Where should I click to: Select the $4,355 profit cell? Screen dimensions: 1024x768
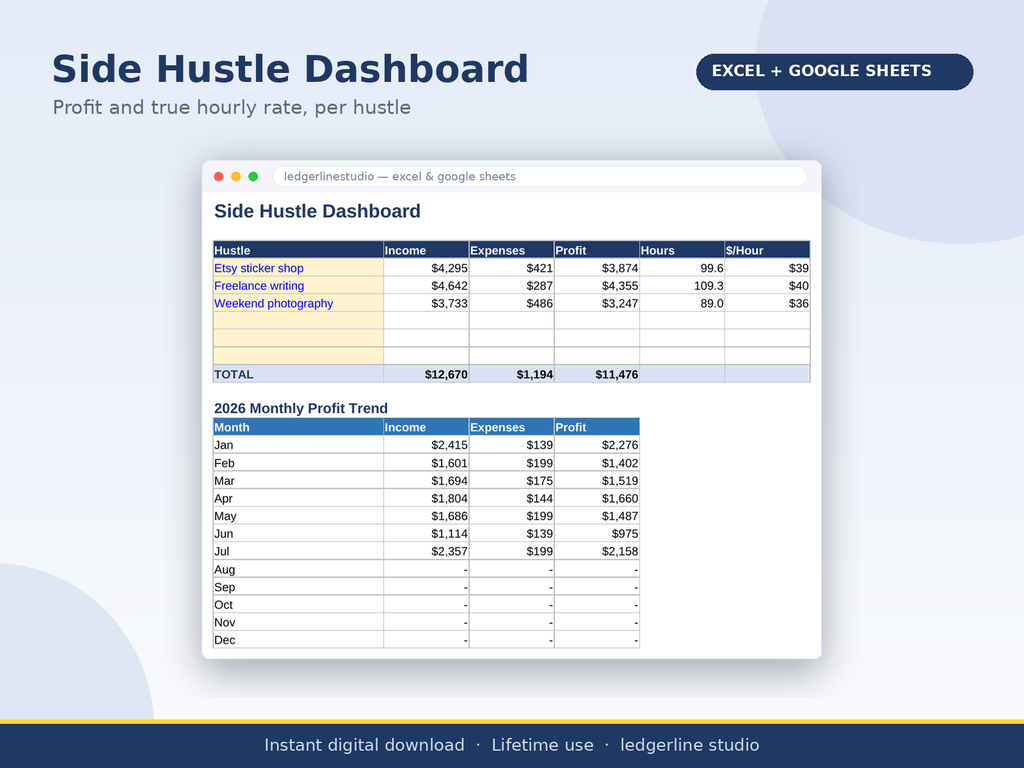[597, 285]
